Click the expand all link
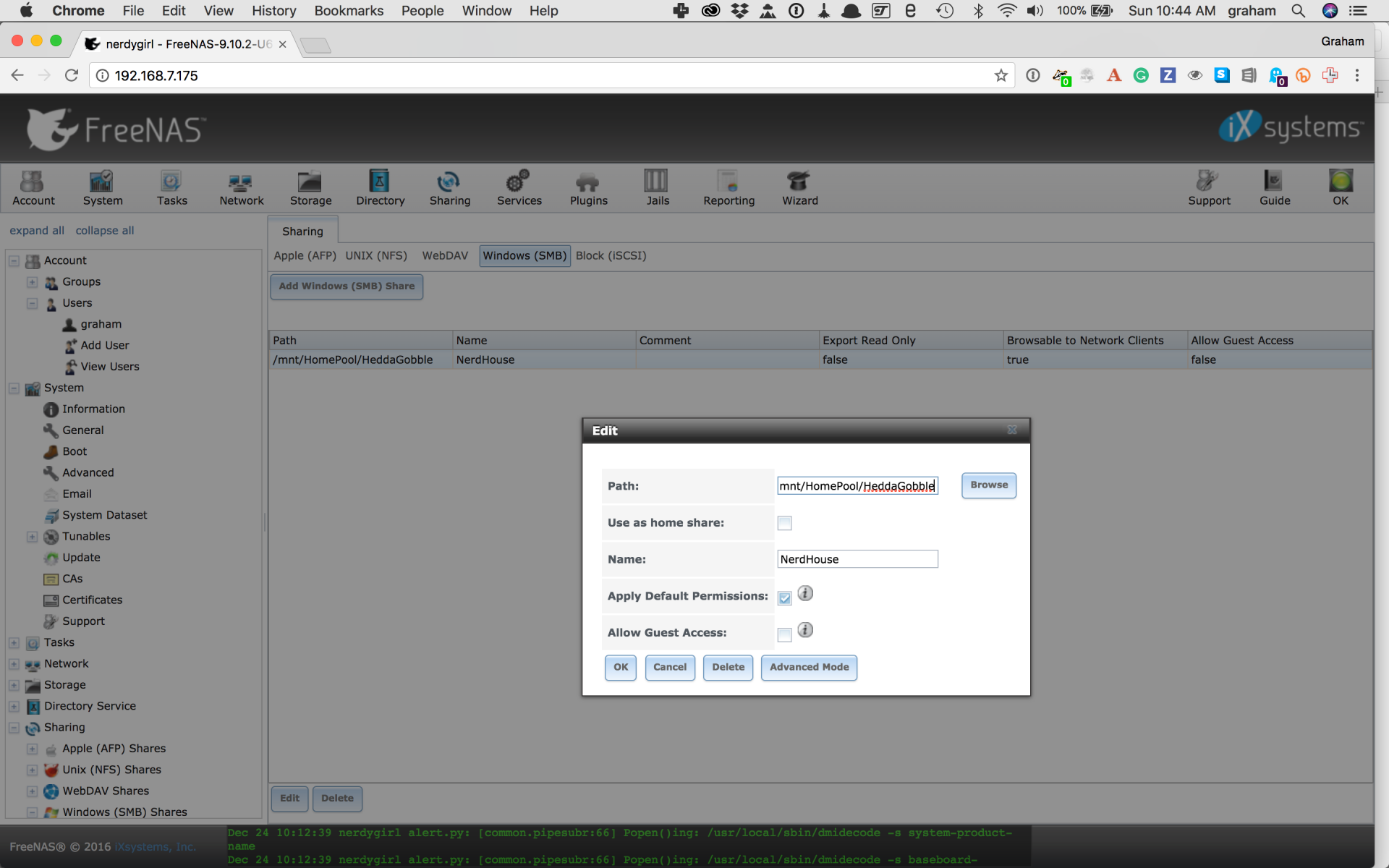Screen dimensions: 1389x868 click(37, 231)
